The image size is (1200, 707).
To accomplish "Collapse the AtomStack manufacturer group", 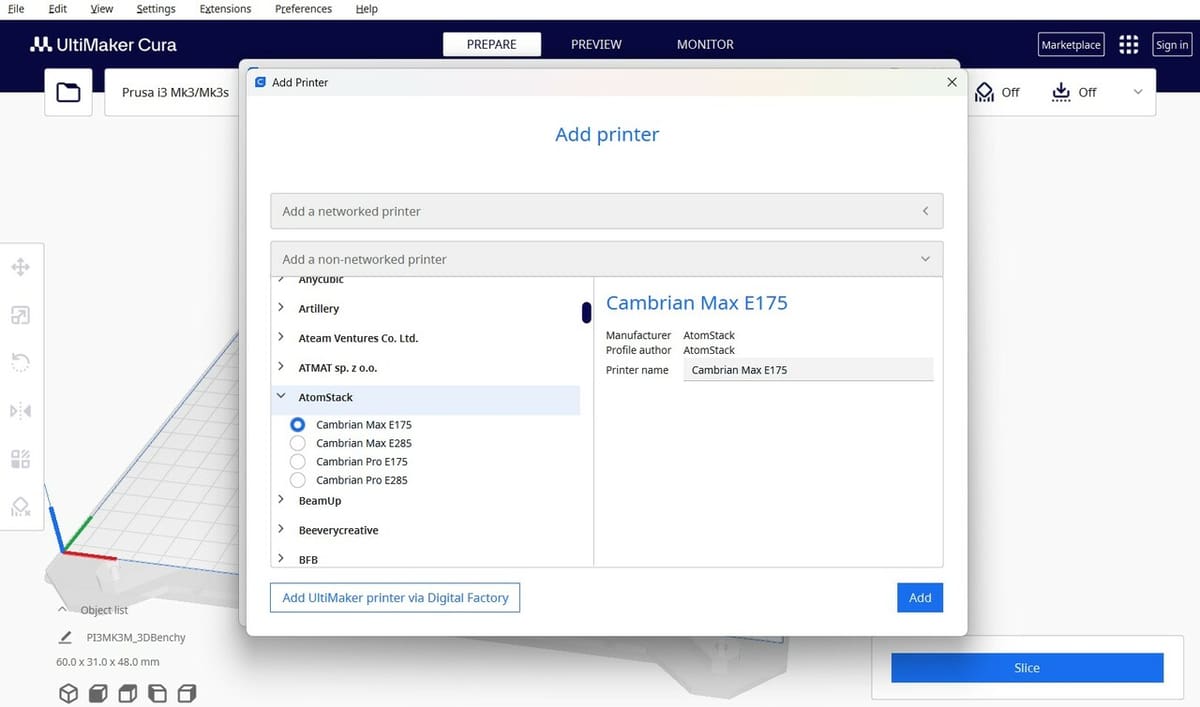I will coord(281,397).
